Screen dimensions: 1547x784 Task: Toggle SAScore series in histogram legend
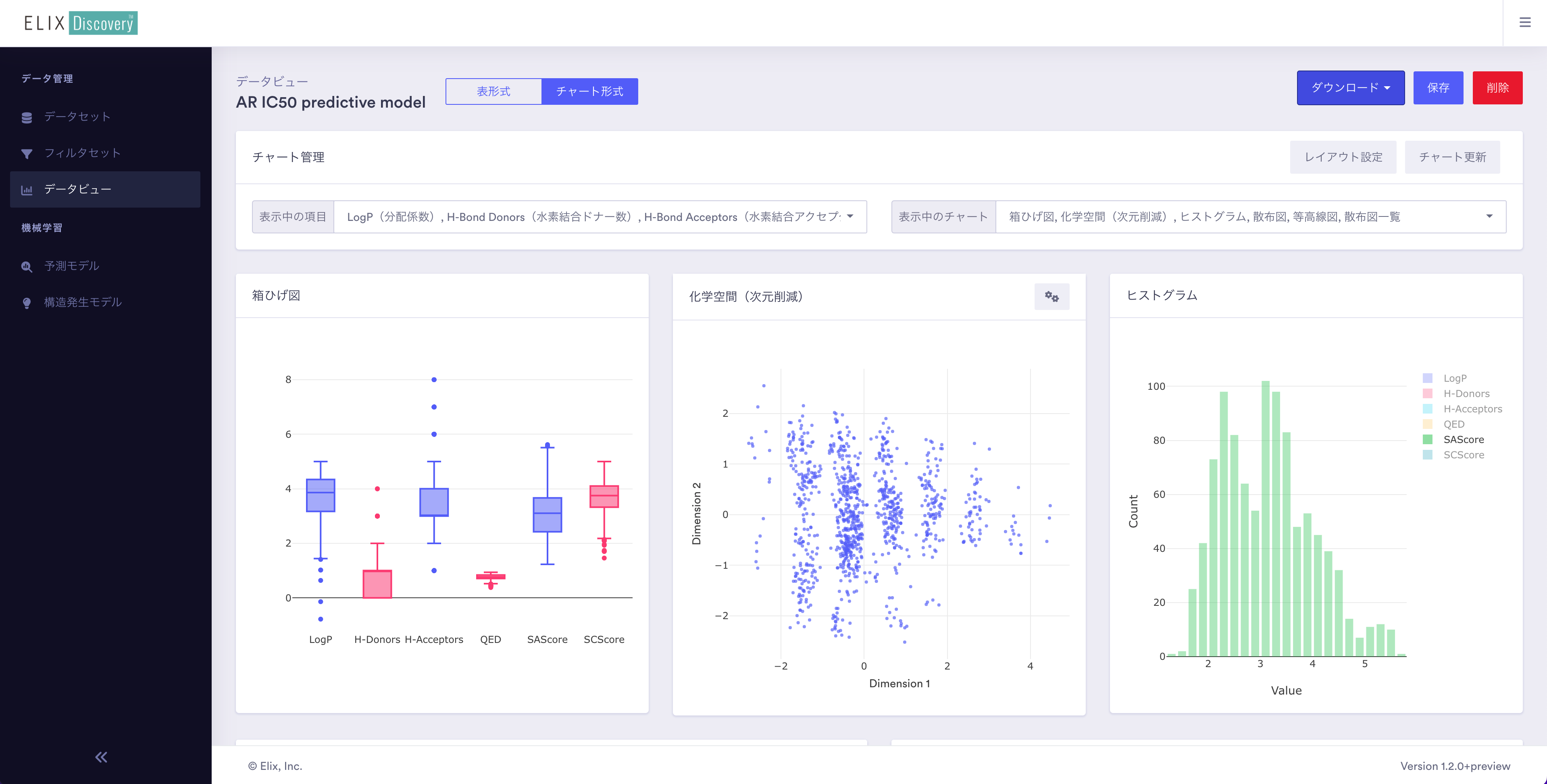(1463, 439)
